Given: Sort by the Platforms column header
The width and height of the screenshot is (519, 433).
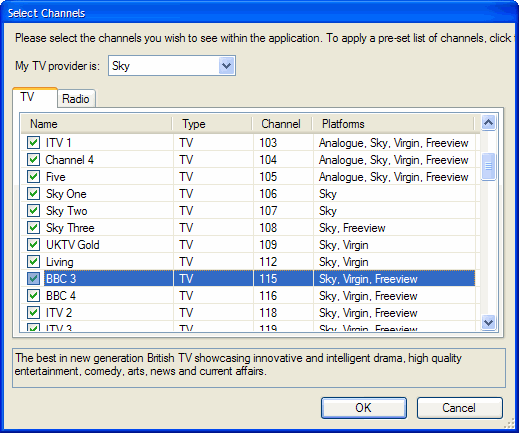Looking at the screenshot, I should tap(393, 124).
